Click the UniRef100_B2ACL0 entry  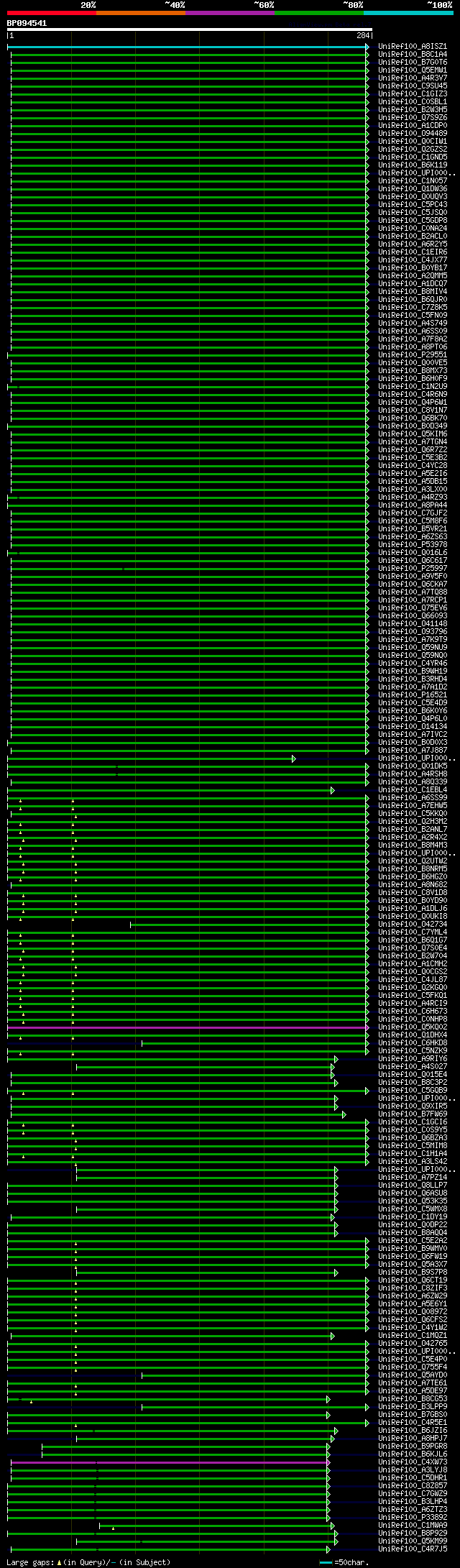413,237
